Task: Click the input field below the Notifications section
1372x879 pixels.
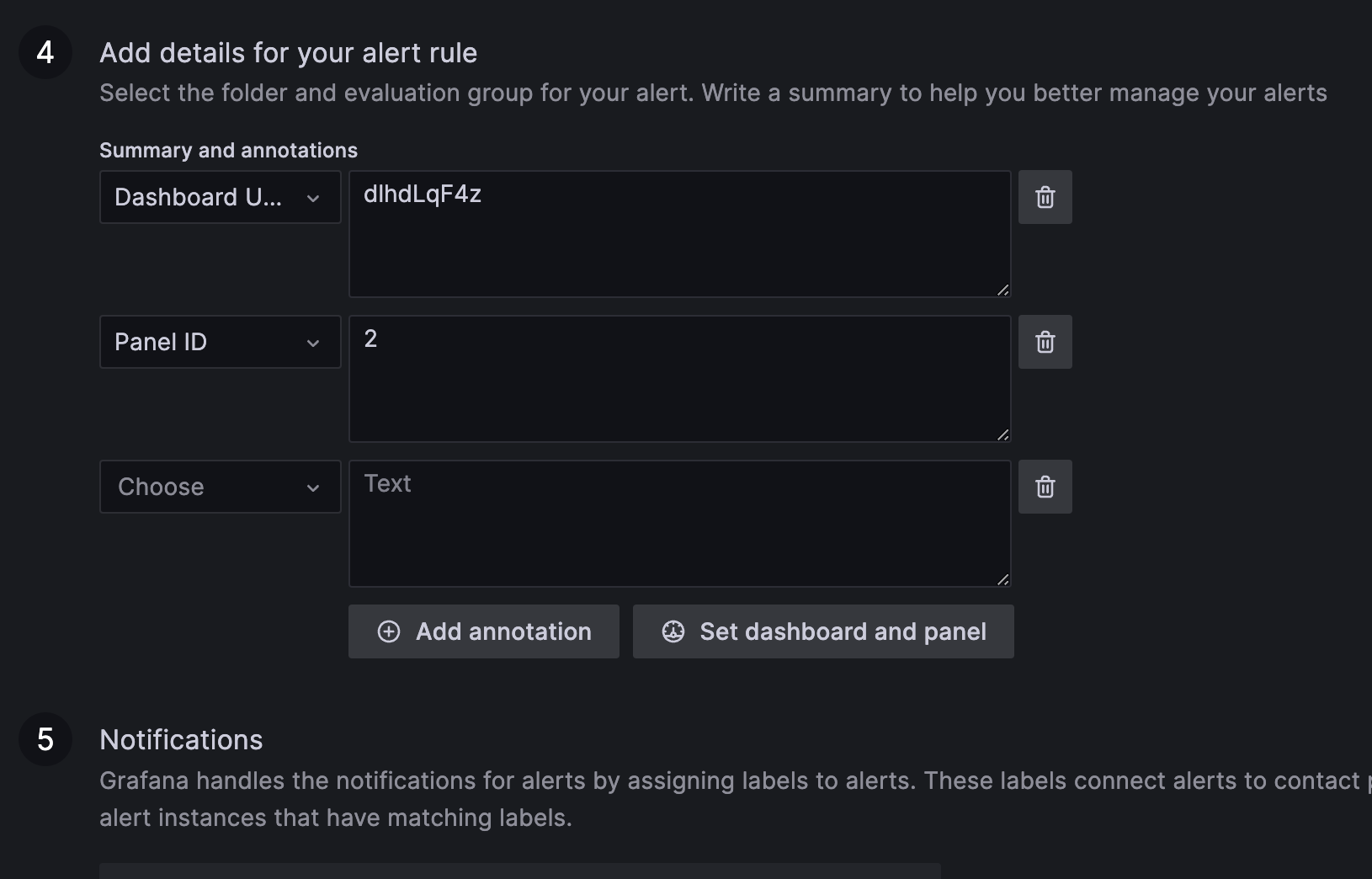Action: [x=518, y=874]
